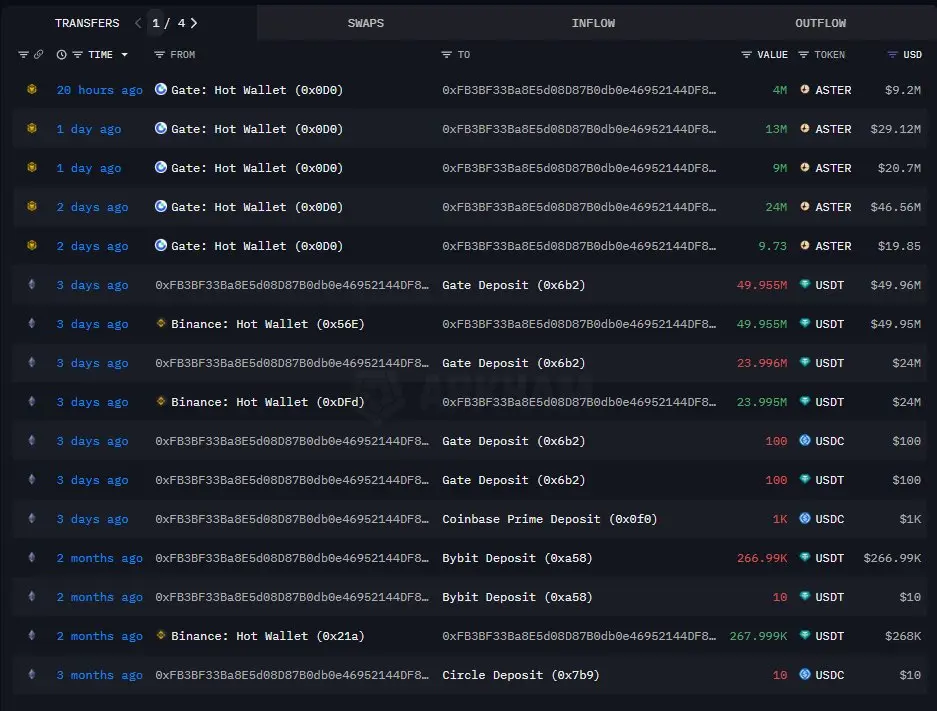The height and width of the screenshot is (711, 937).
Task: Click the filter icon left of link icon
Action: [x=23, y=54]
